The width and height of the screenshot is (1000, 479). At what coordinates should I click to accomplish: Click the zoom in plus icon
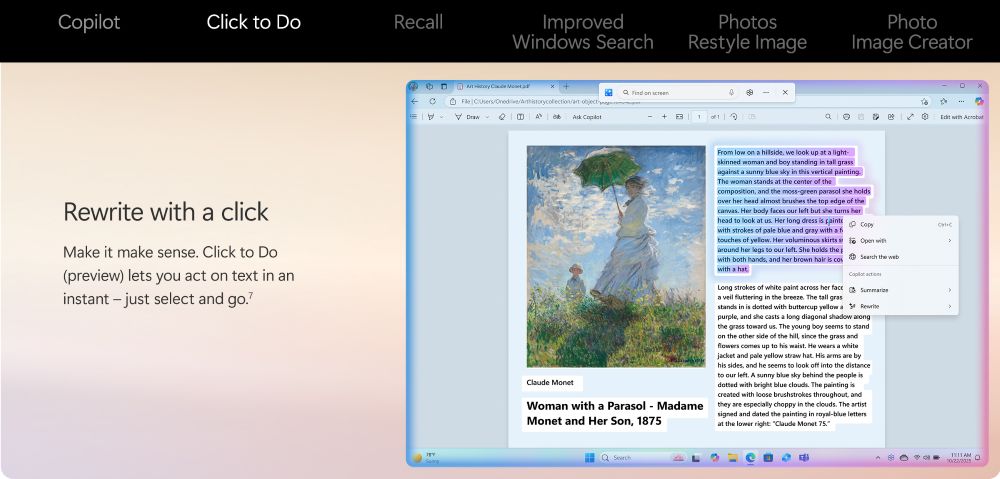664,117
